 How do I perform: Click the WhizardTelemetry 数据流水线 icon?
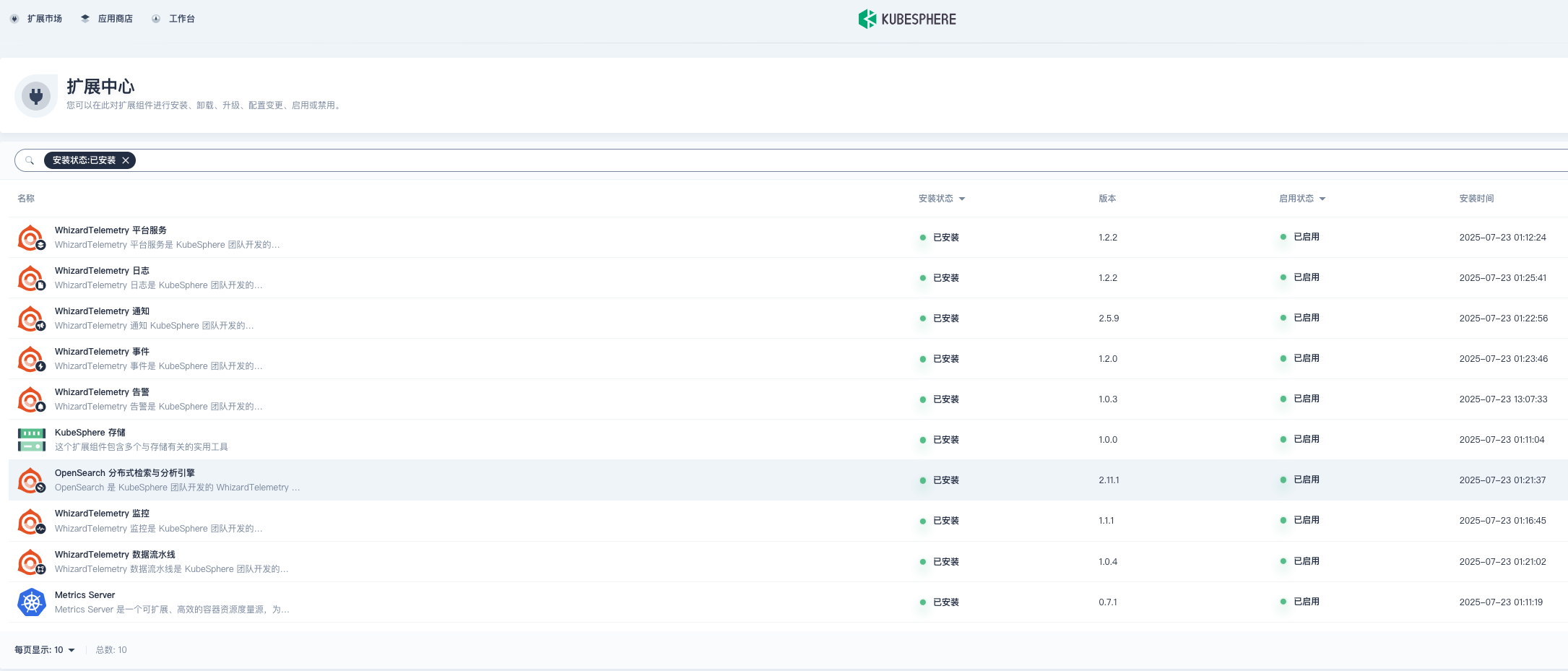click(32, 562)
